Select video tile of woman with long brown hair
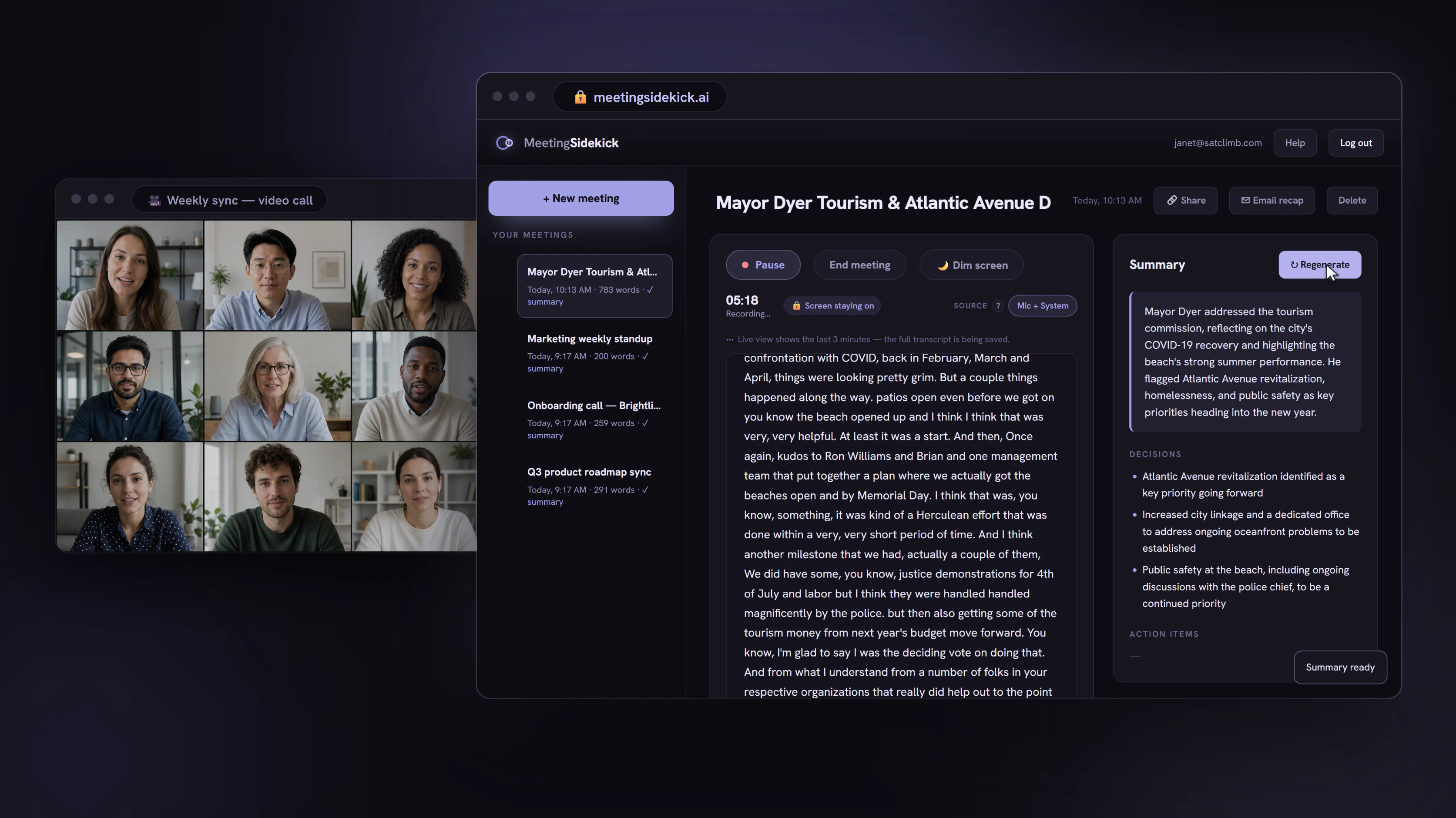Image resolution: width=1456 pixels, height=818 pixels. [130, 275]
